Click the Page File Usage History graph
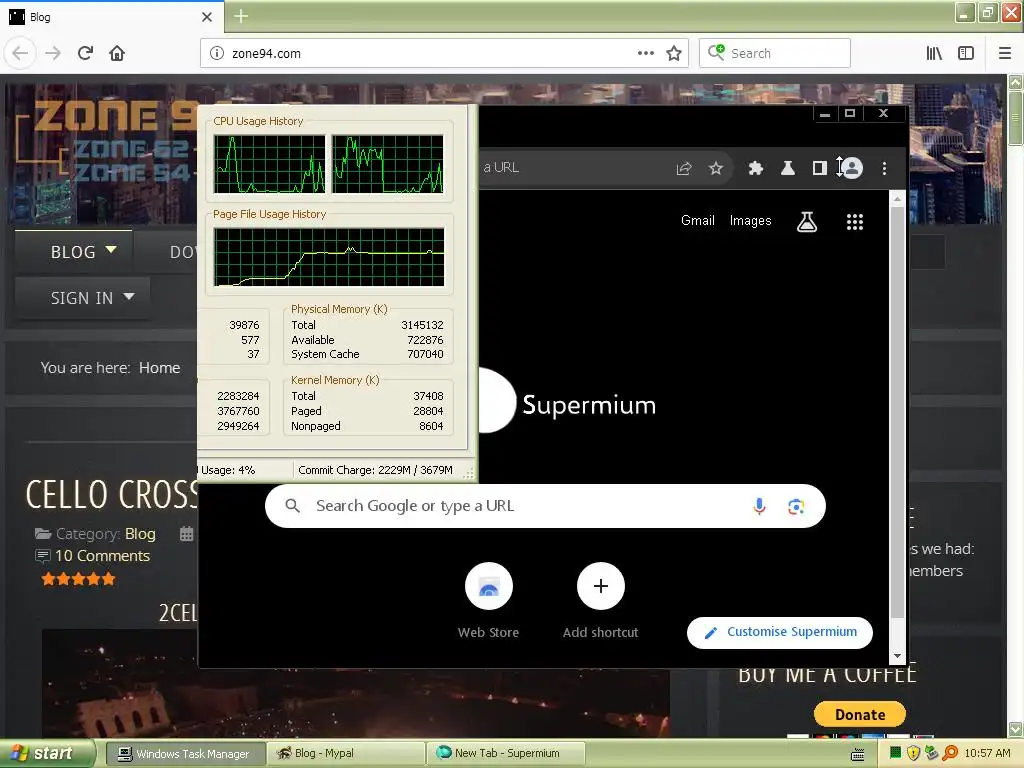1024x768 pixels. (x=328, y=257)
